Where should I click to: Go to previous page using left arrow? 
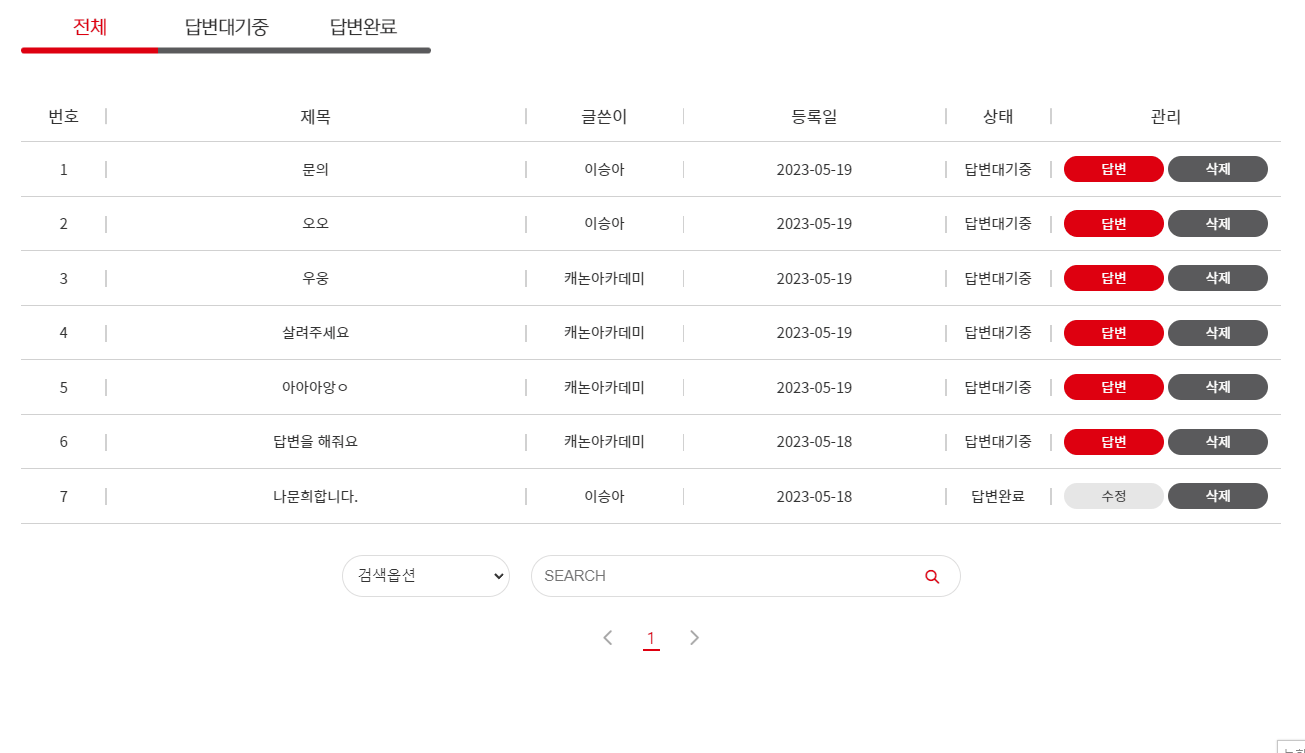coord(608,637)
